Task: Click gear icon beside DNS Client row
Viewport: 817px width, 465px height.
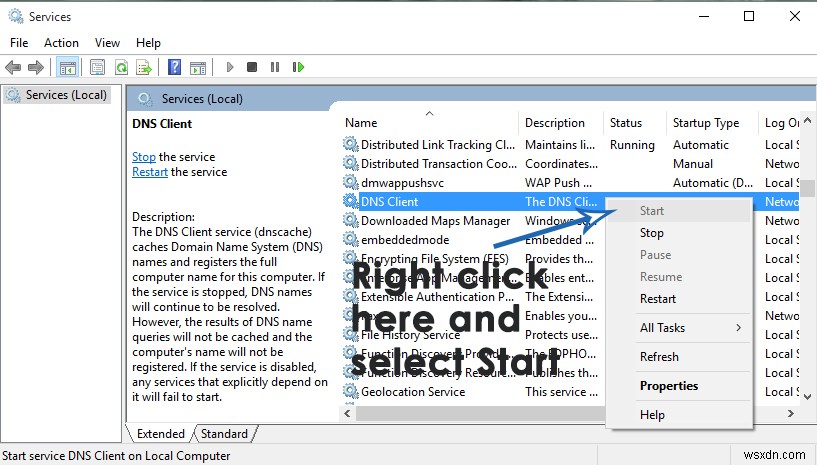Action: tap(351, 201)
